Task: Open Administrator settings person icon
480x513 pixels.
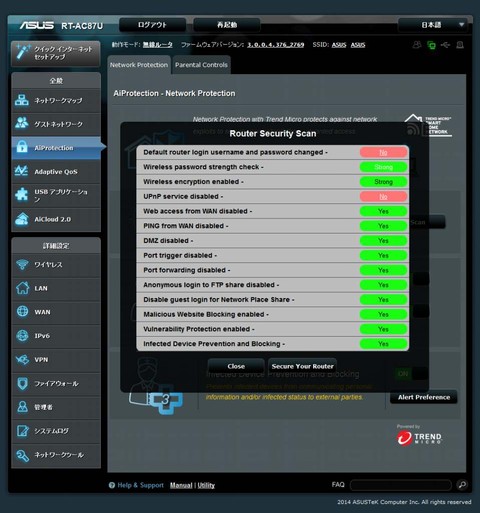Action: click(x=22, y=407)
